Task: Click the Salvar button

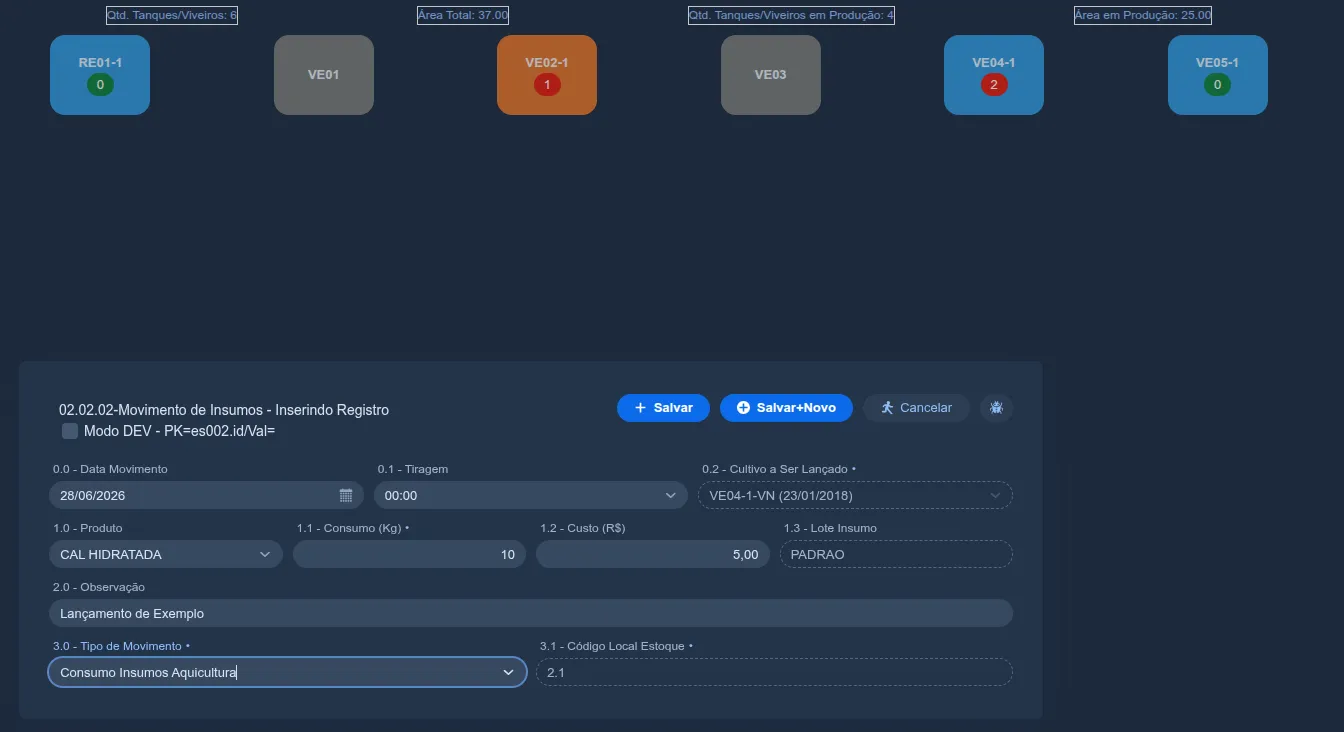Action: click(x=663, y=408)
